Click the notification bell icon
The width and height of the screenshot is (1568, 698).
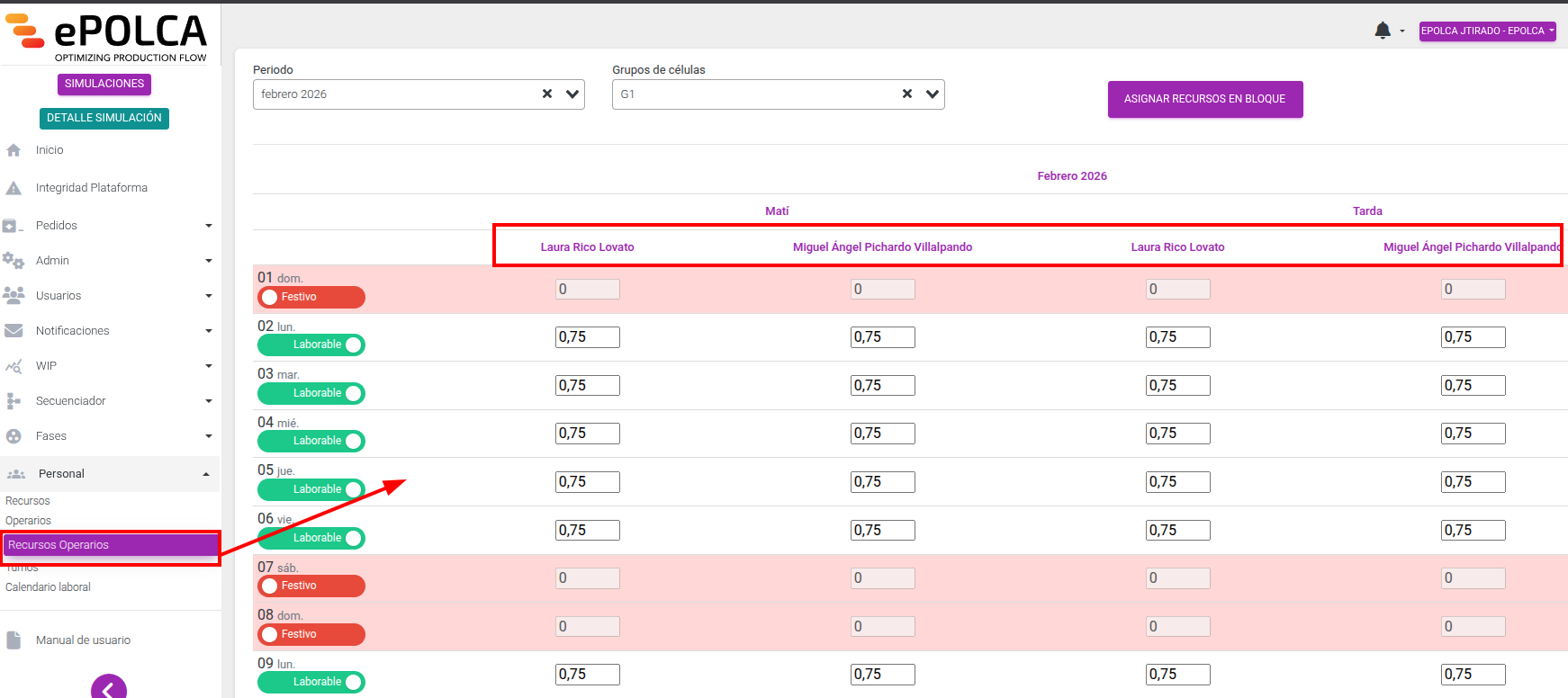(x=1383, y=31)
